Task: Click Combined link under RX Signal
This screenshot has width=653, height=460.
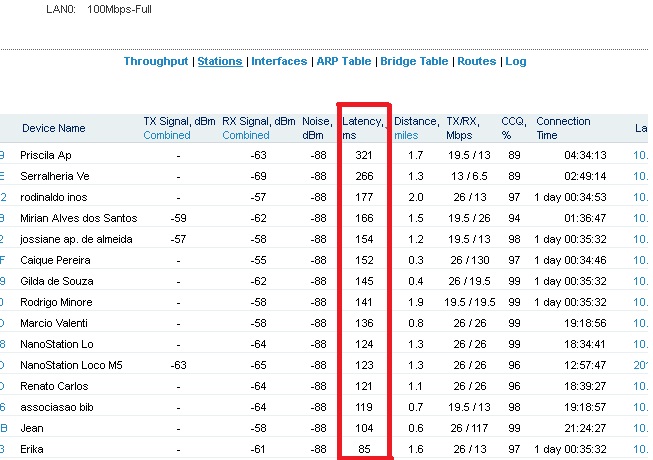Action: coord(246,135)
